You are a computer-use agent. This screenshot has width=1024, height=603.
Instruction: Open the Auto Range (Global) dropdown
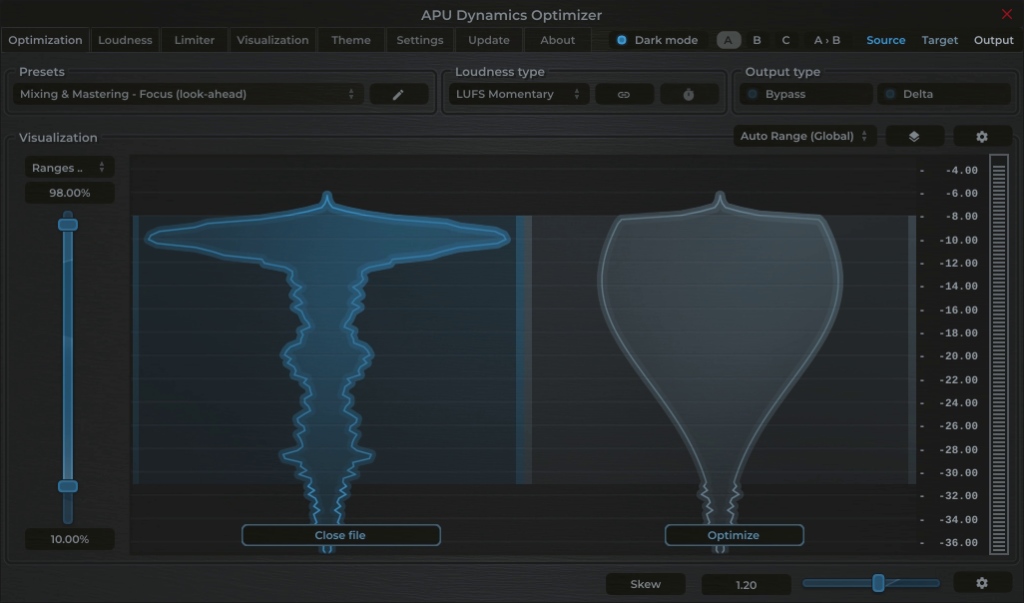click(803, 135)
